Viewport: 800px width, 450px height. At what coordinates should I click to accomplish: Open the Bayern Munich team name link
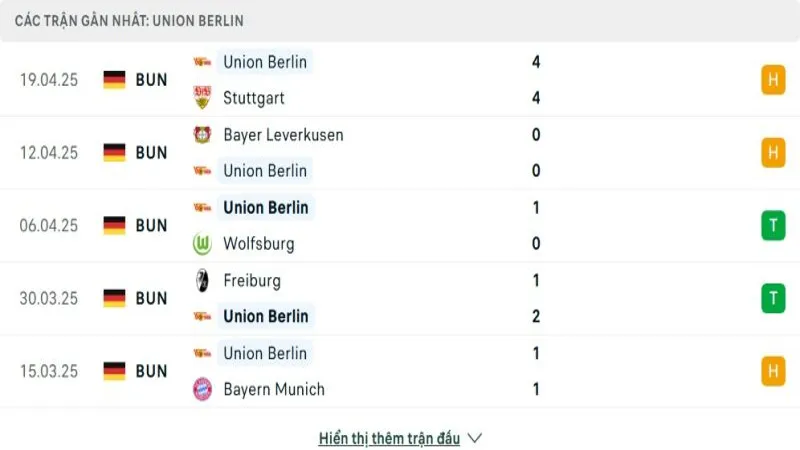[274, 390]
